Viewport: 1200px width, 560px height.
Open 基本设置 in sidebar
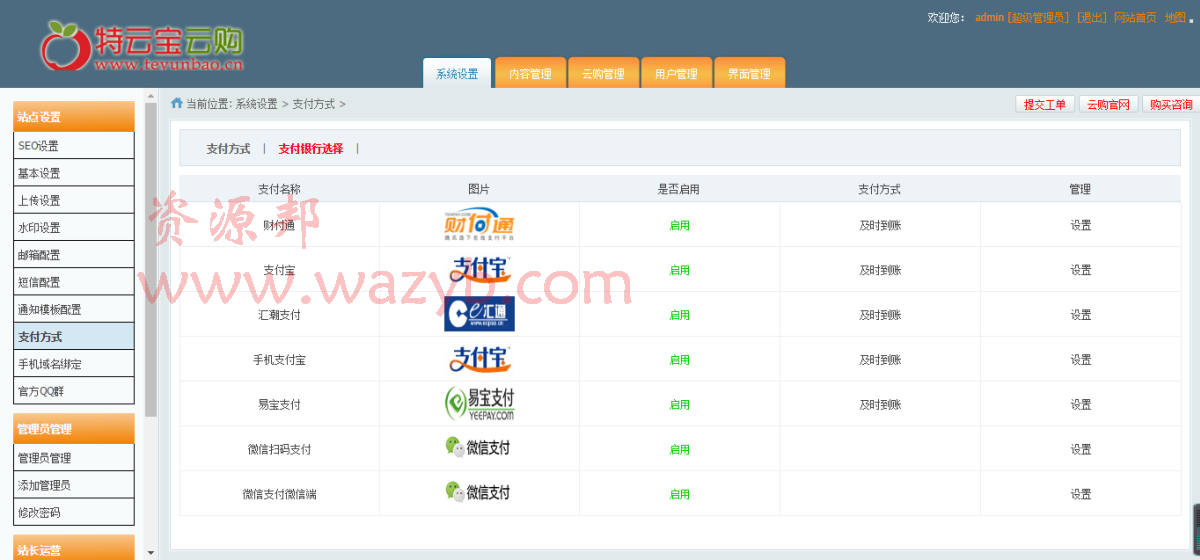pos(73,173)
